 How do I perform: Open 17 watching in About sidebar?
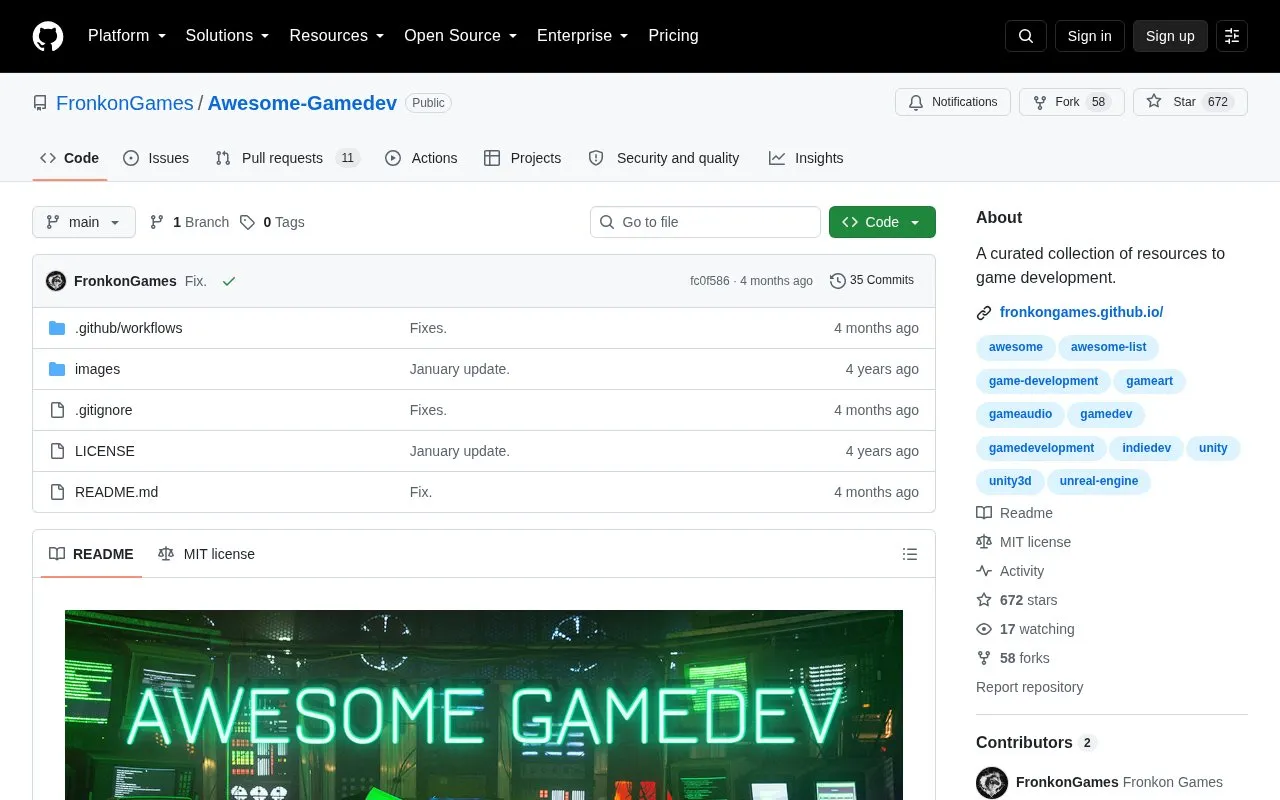[1026, 629]
